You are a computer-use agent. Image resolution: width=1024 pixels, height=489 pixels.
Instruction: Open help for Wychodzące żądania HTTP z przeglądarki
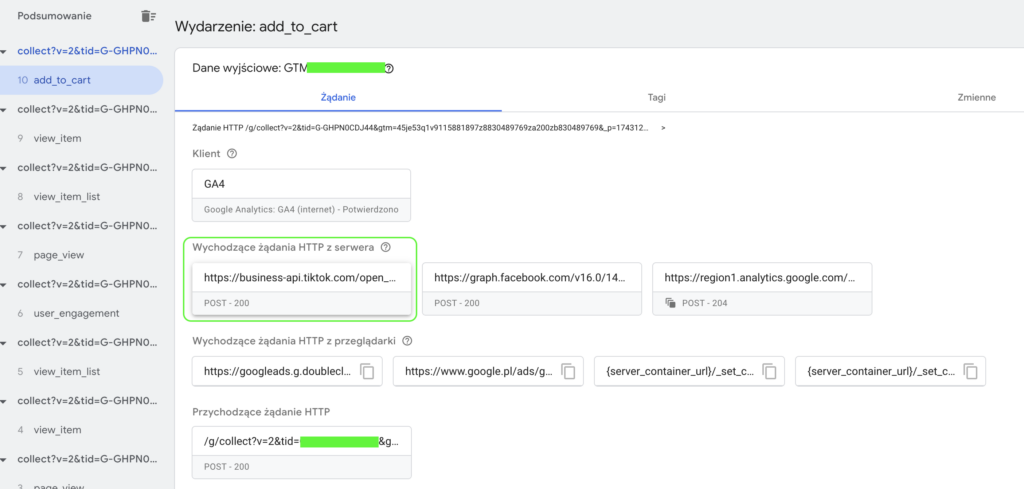(x=407, y=340)
